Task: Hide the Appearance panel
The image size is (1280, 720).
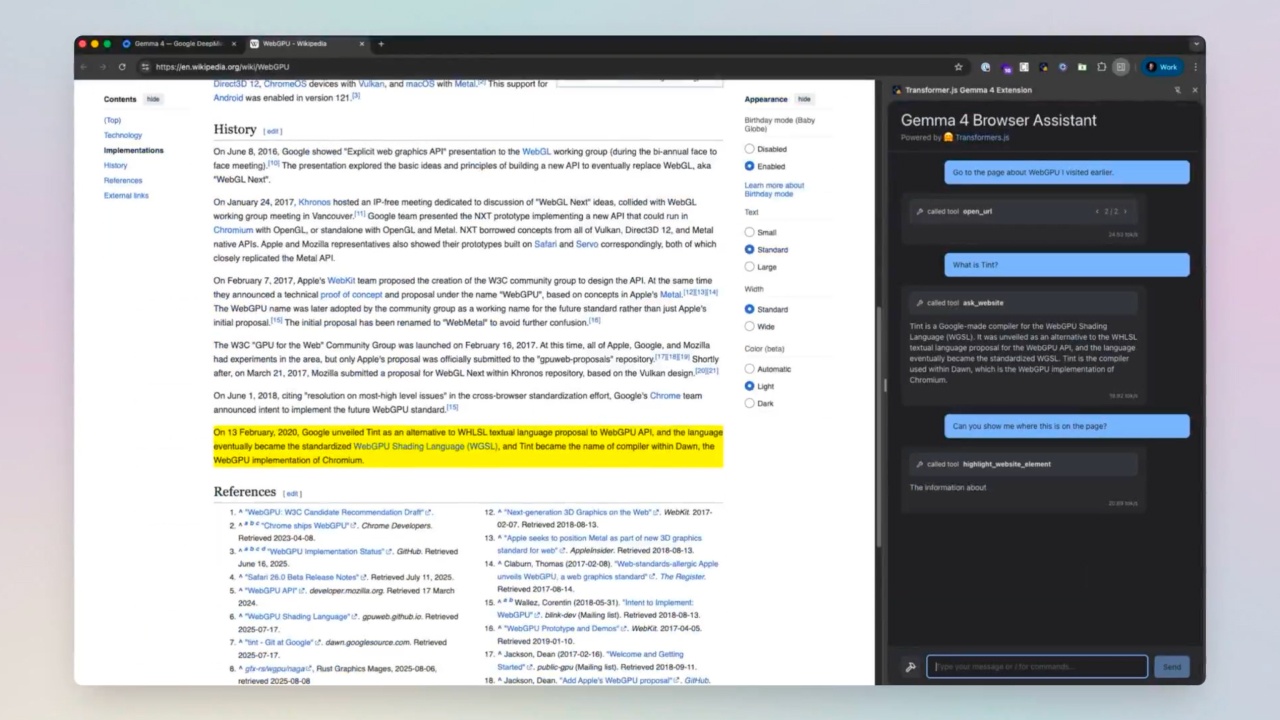Action: pos(804,99)
